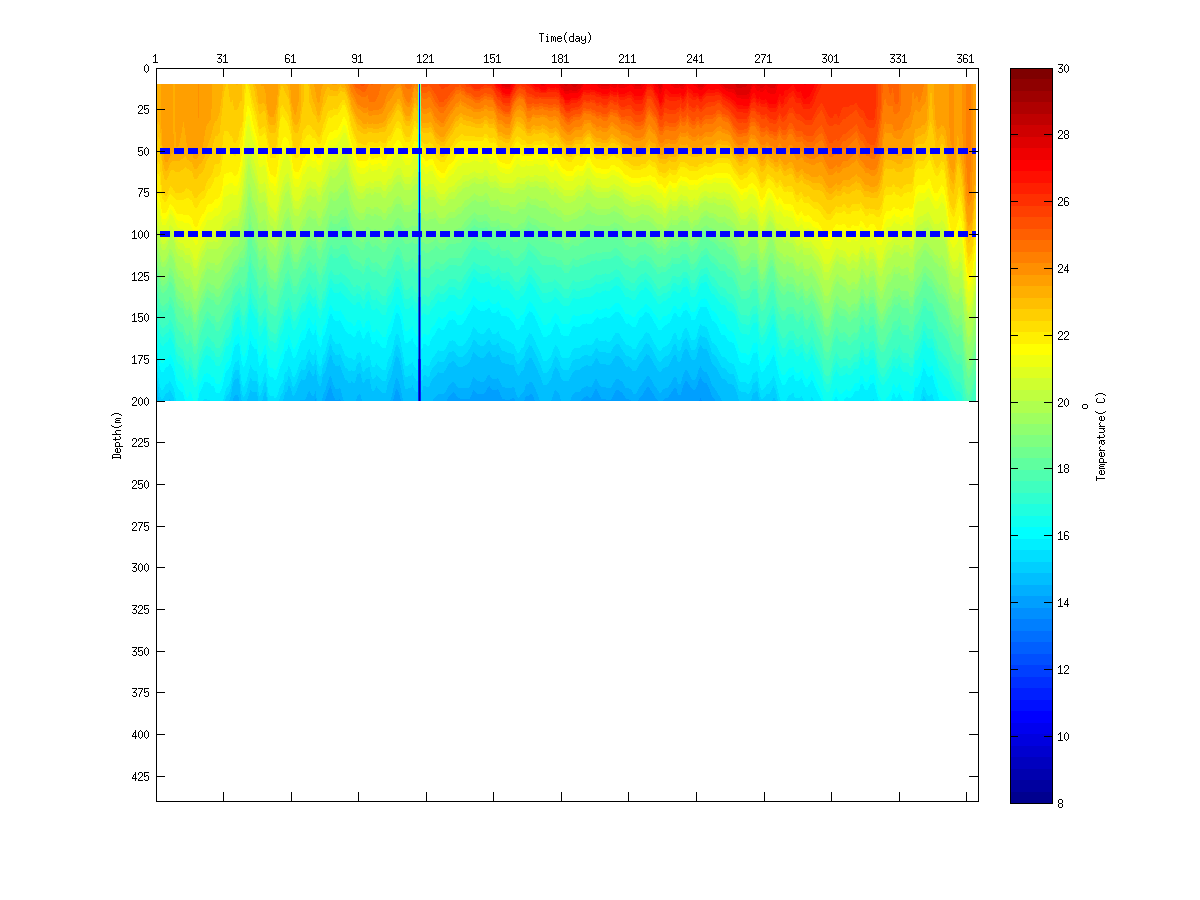Click the colorbar tick label 26

click(1063, 202)
